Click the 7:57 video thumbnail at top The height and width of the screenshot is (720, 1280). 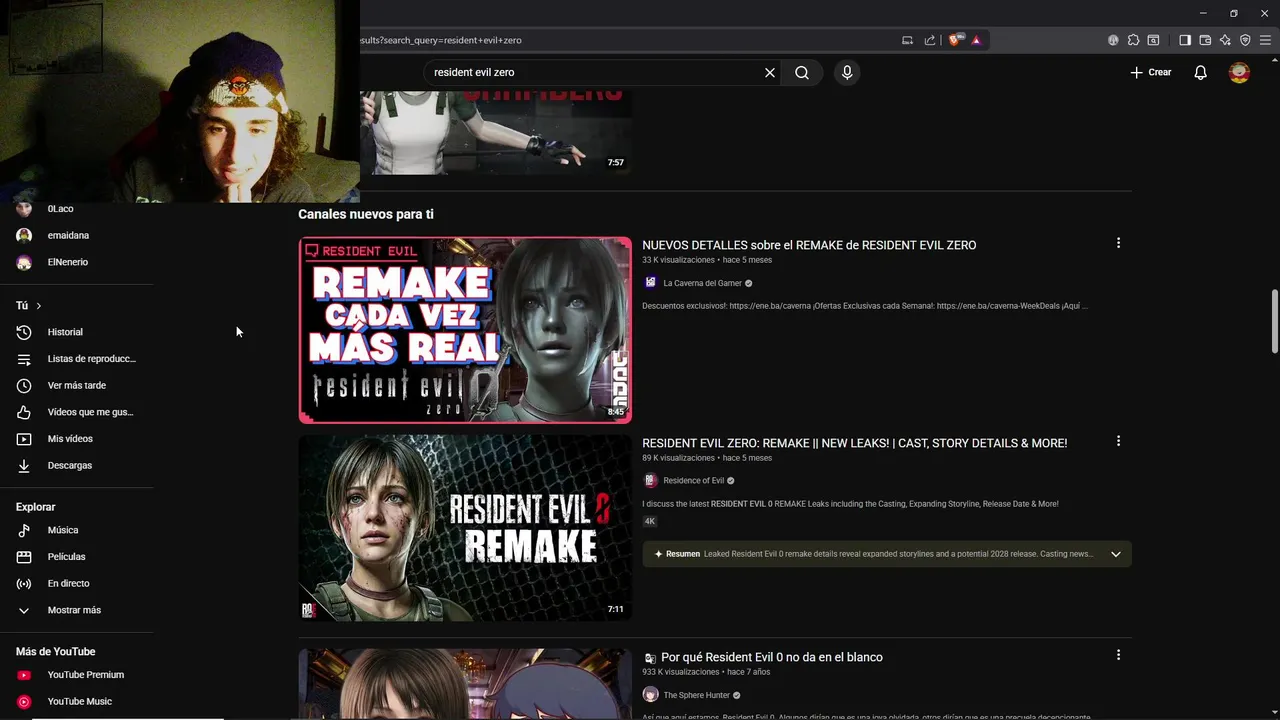pyautogui.click(x=496, y=132)
